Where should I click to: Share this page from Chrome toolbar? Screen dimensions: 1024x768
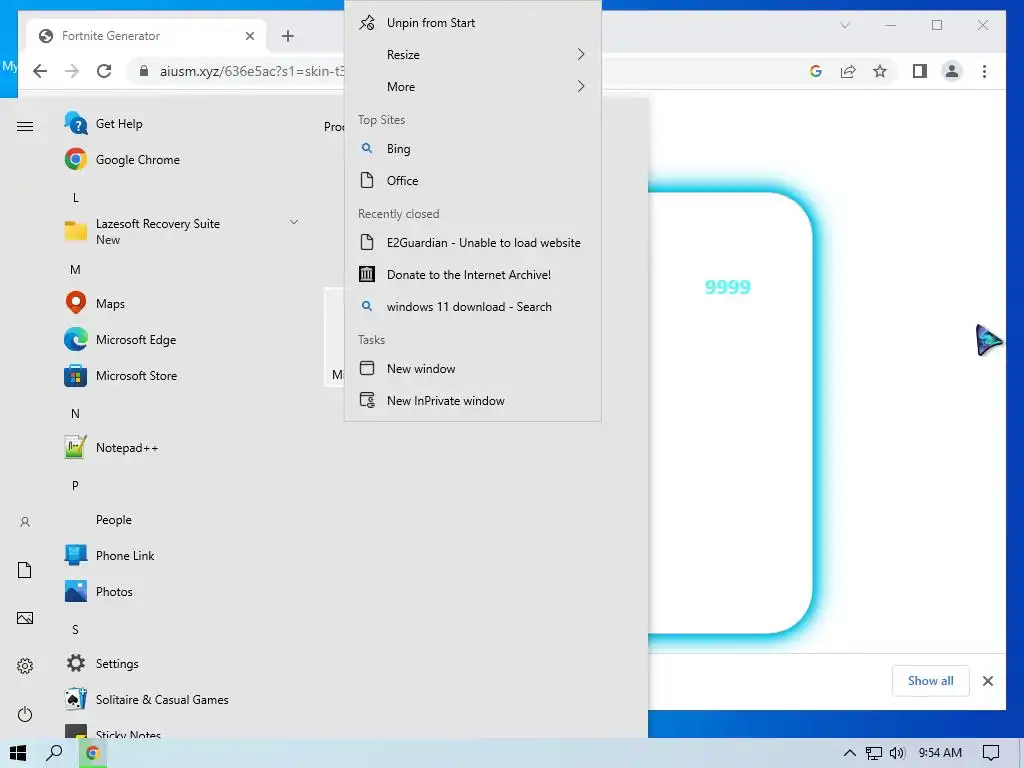click(x=848, y=71)
